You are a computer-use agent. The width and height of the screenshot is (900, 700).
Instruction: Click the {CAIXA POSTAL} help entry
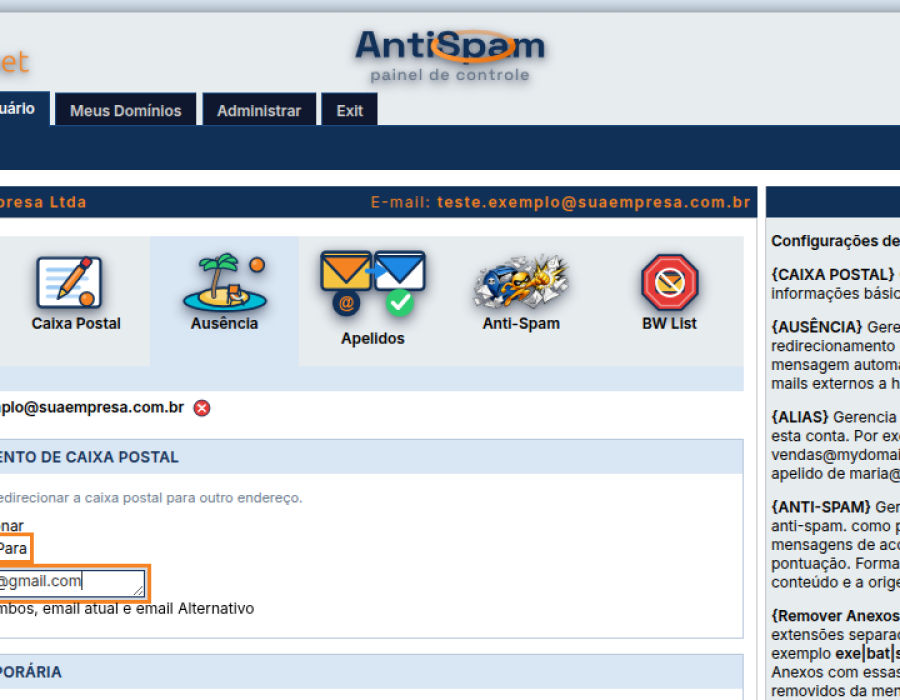(x=832, y=274)
